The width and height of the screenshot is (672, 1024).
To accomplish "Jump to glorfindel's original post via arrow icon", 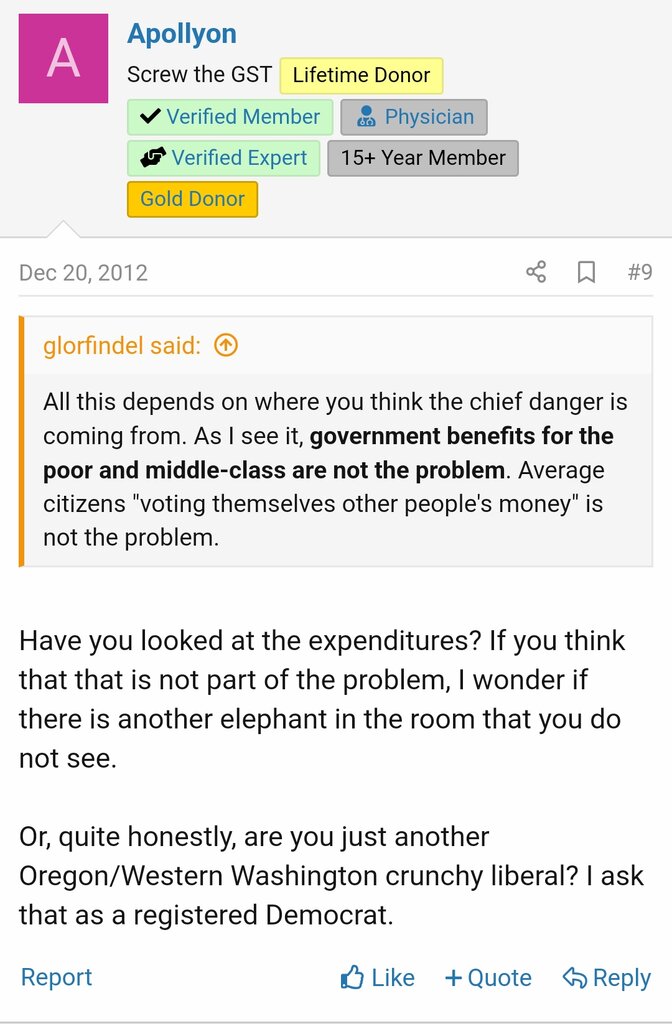I will coord(226,346).
